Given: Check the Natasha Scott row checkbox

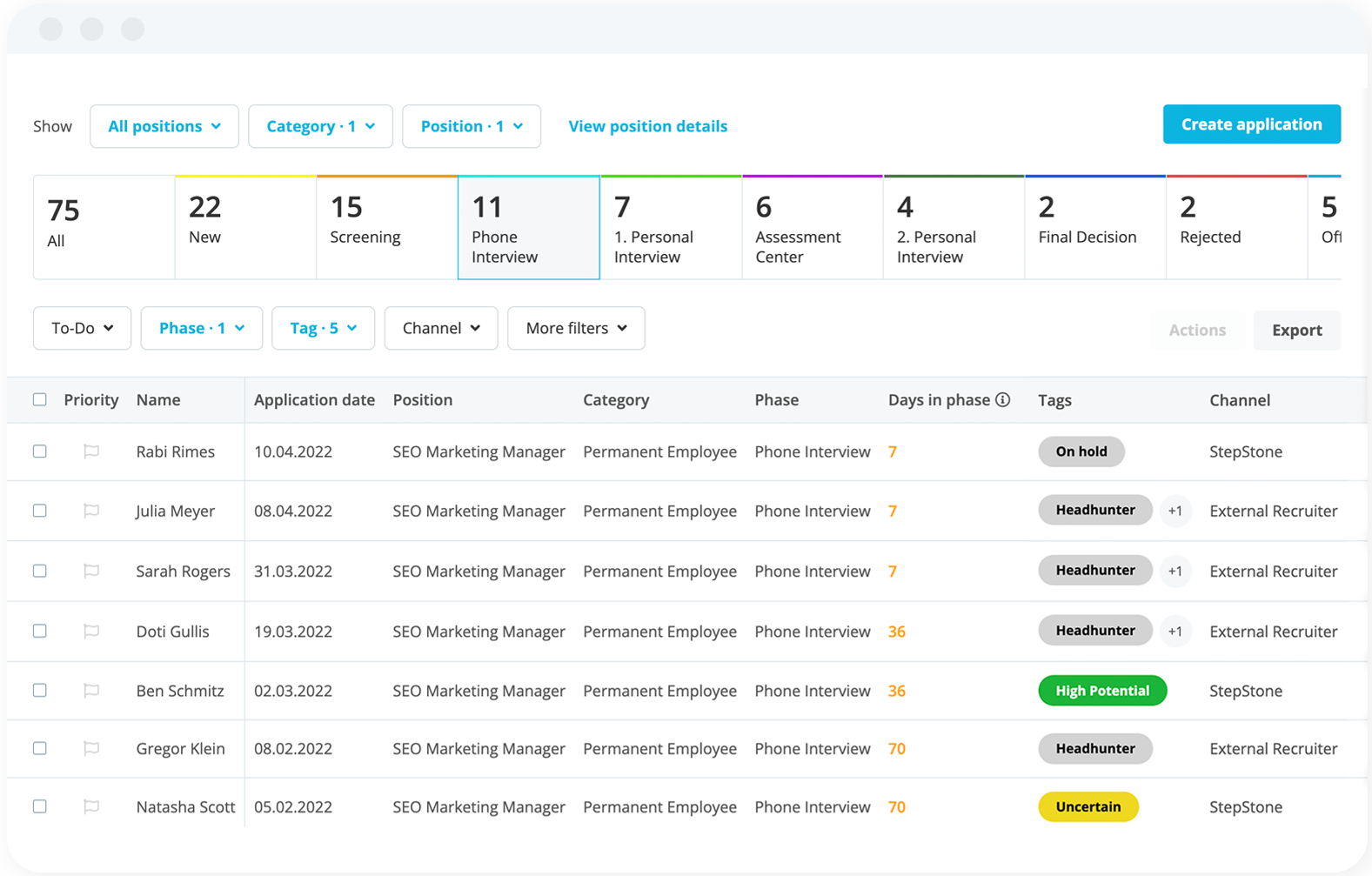Looking at the screenshot, I should (40, 806).
